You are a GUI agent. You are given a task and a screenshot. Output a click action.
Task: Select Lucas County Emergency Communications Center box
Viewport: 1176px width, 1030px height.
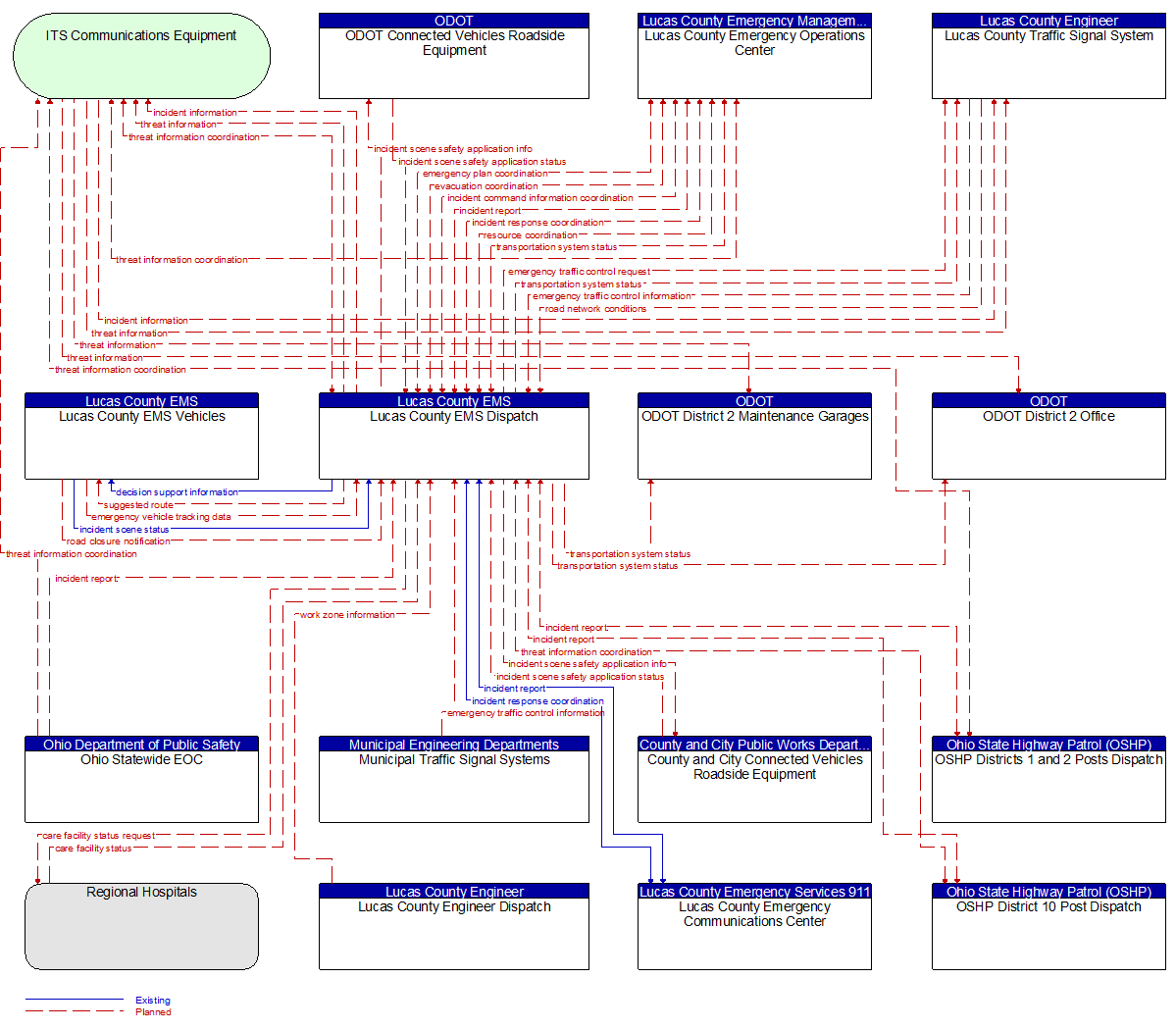(x=754, y=926)
